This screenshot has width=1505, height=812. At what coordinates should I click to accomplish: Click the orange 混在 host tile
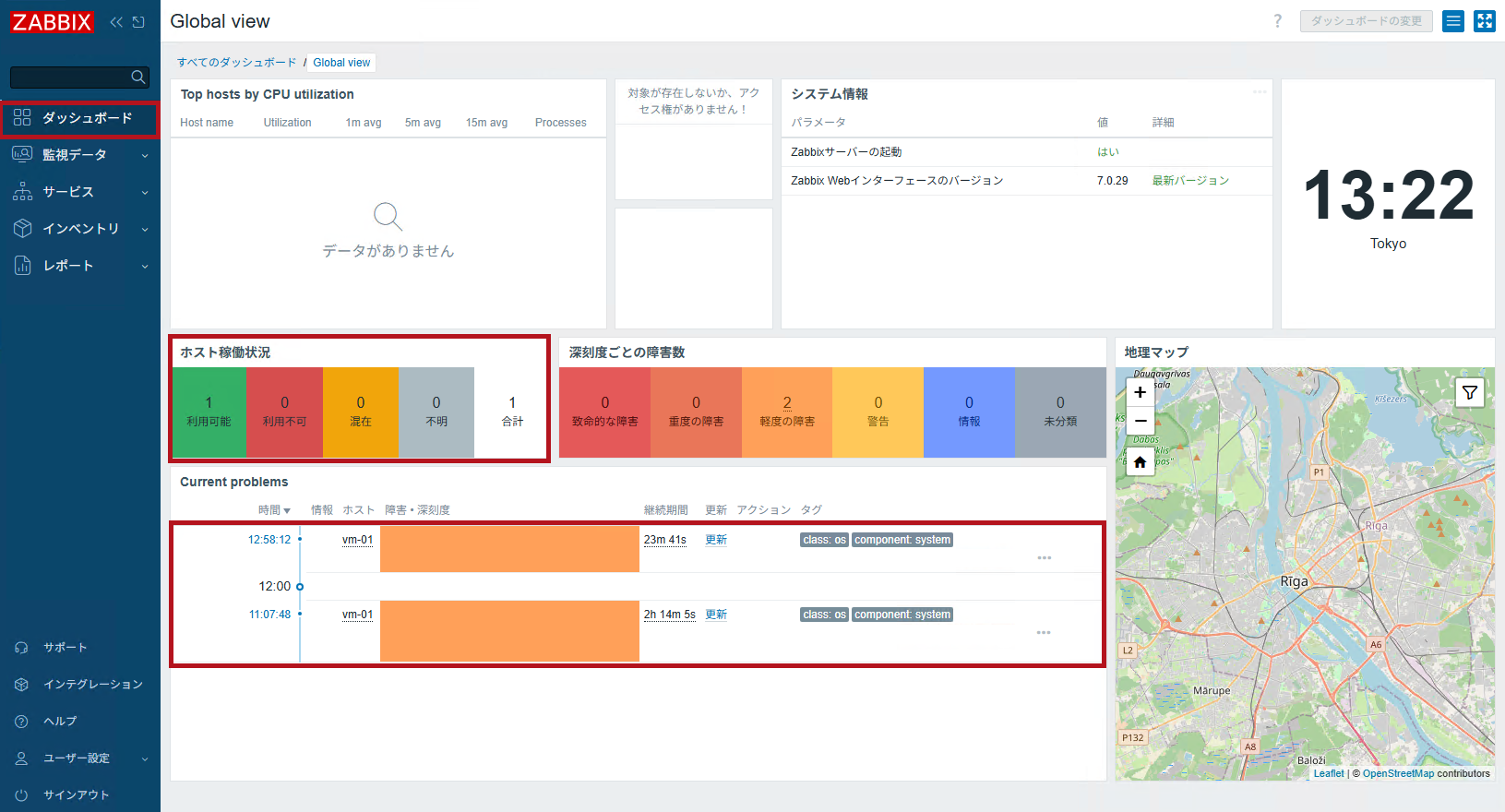point(361,412)
